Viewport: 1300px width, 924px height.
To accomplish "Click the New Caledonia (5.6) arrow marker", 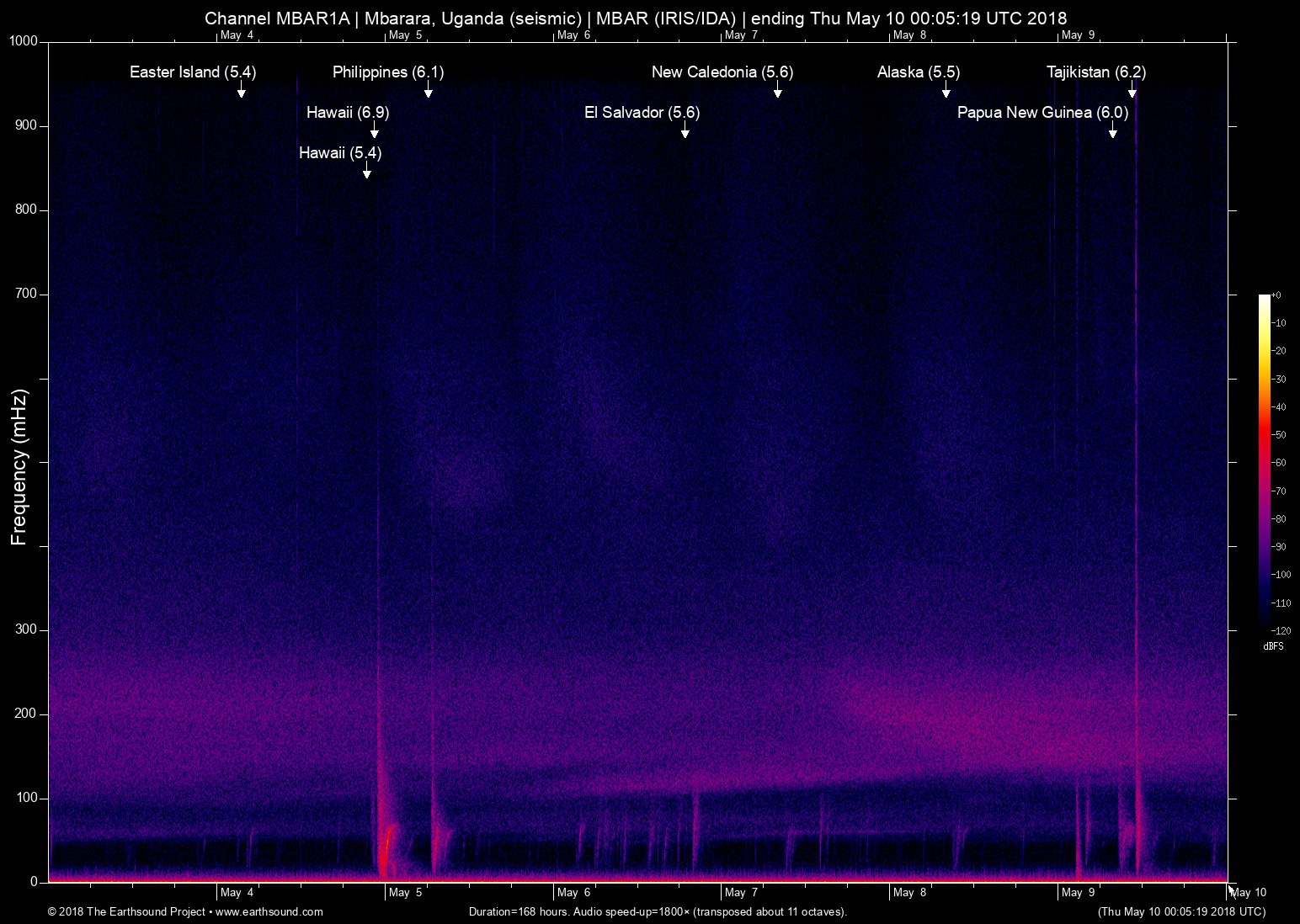I will (x=777, y=90).
